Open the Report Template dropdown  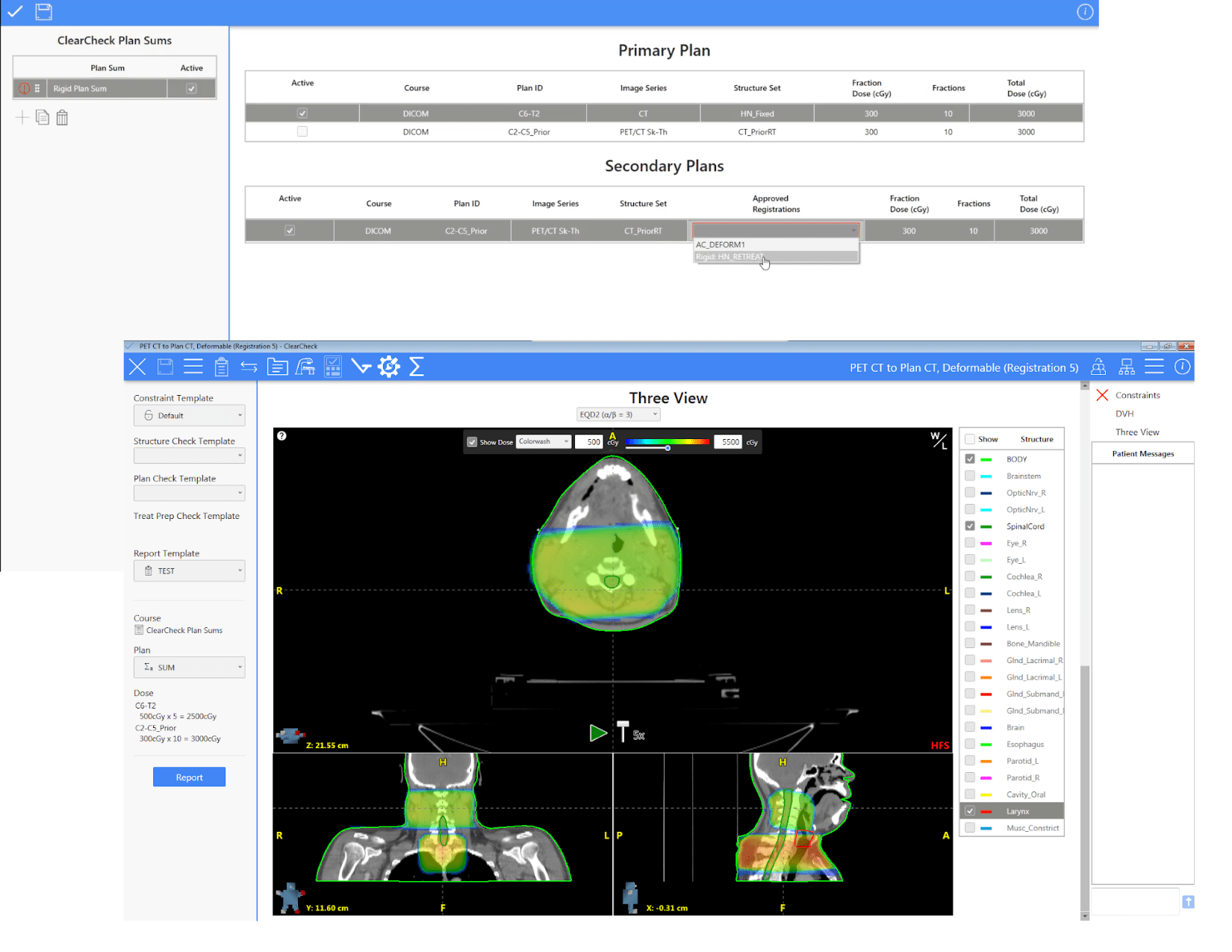tap(189, 570)
